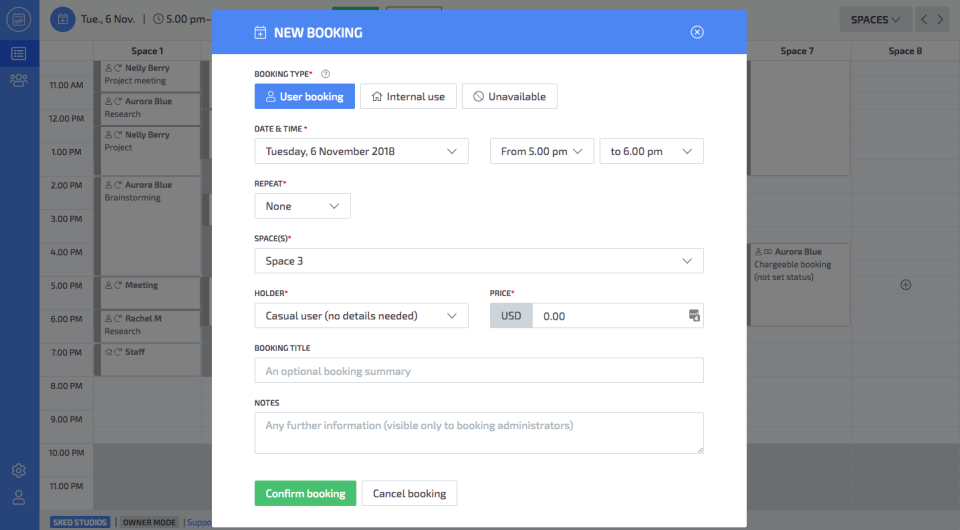The height and width of the screenshot is (530, 960).
Task: Click the SKED STUDIOS label in footer
Action: (x=80, y=522)
